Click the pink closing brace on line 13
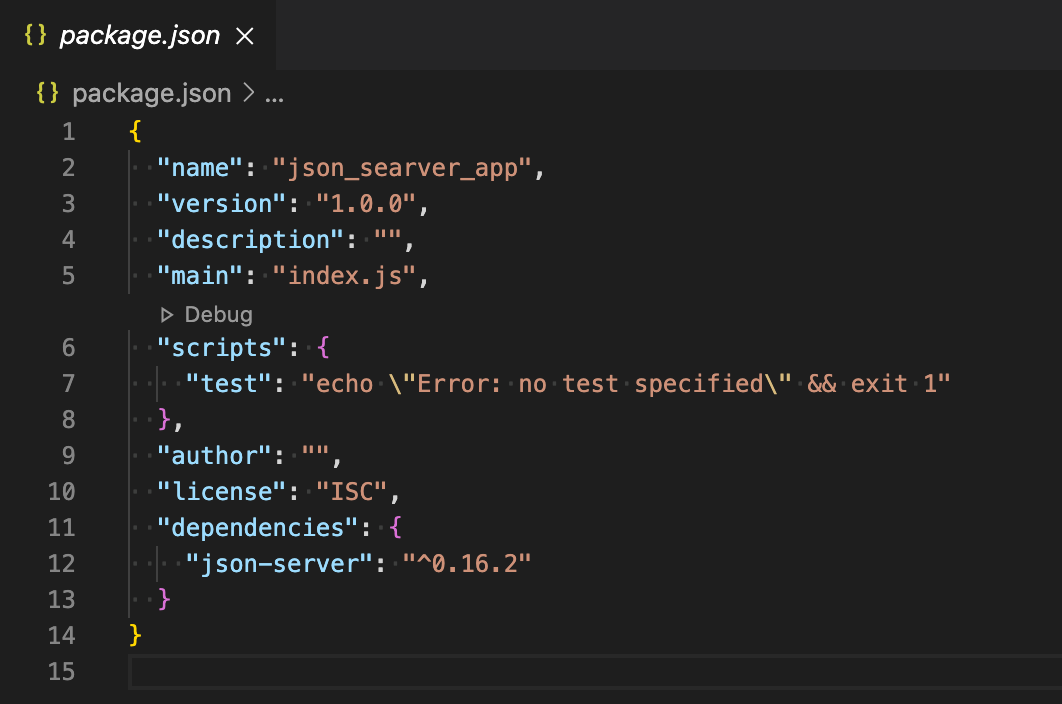 (164, 599)
